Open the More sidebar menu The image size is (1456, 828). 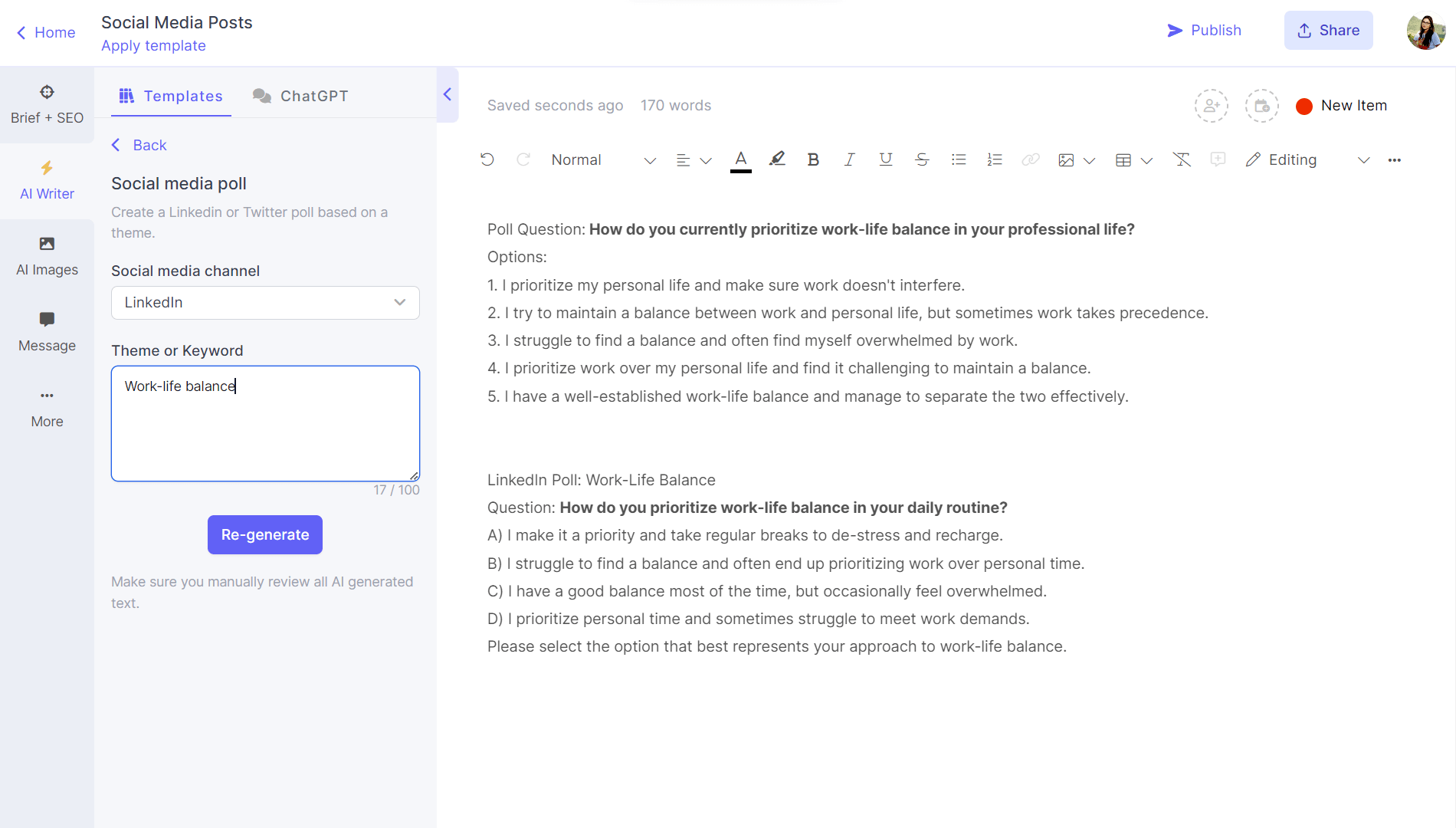47,409
